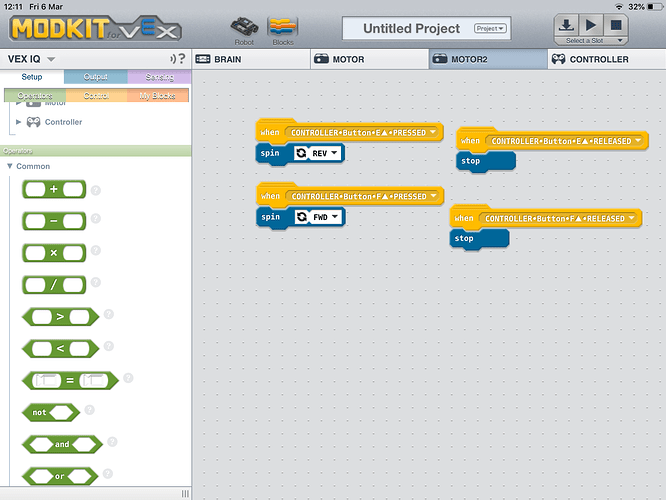Viewport: 666px width, 500px height.
Task: Select the BRAIN tab
Action: point(251,59)
